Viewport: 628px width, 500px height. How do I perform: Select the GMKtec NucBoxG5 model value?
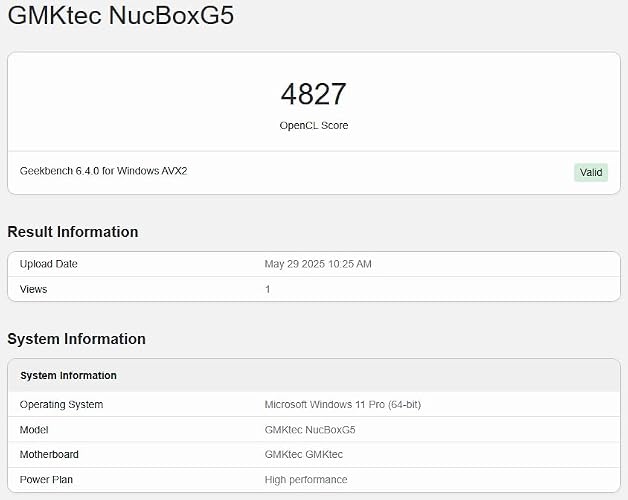[x=310, y=430]
